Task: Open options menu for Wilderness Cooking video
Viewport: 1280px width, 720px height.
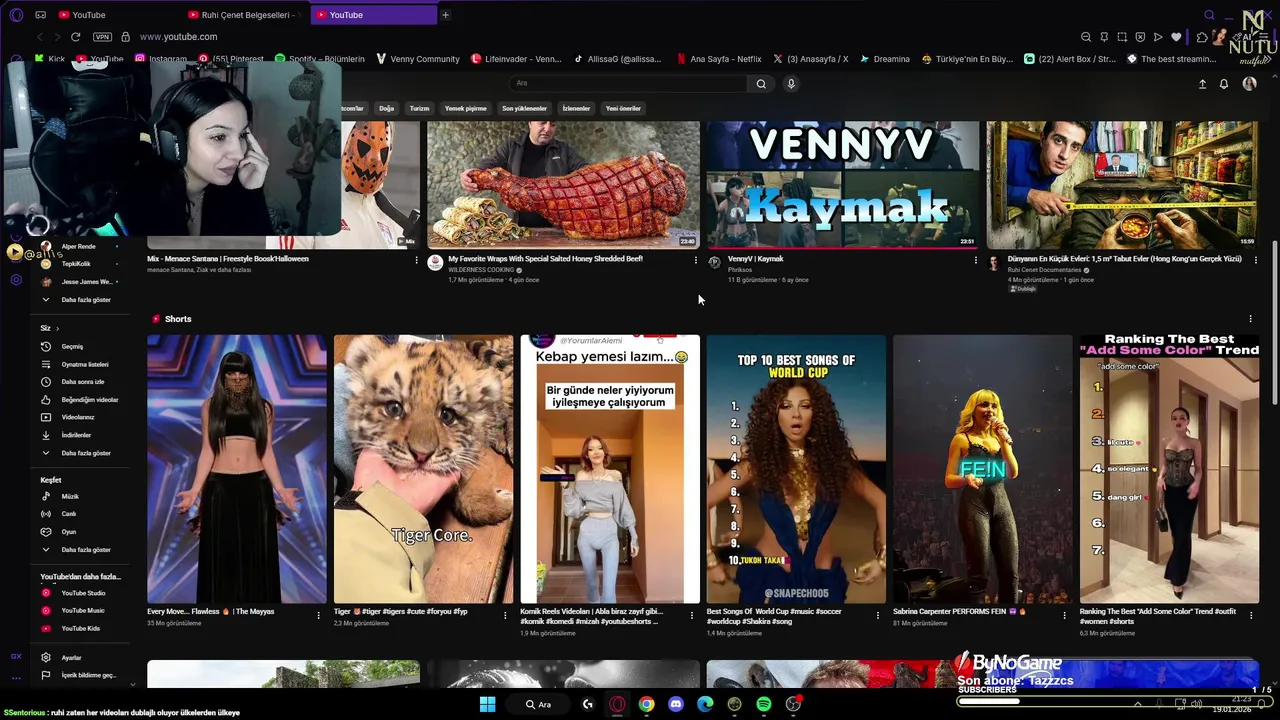Action: pos(696,260)
